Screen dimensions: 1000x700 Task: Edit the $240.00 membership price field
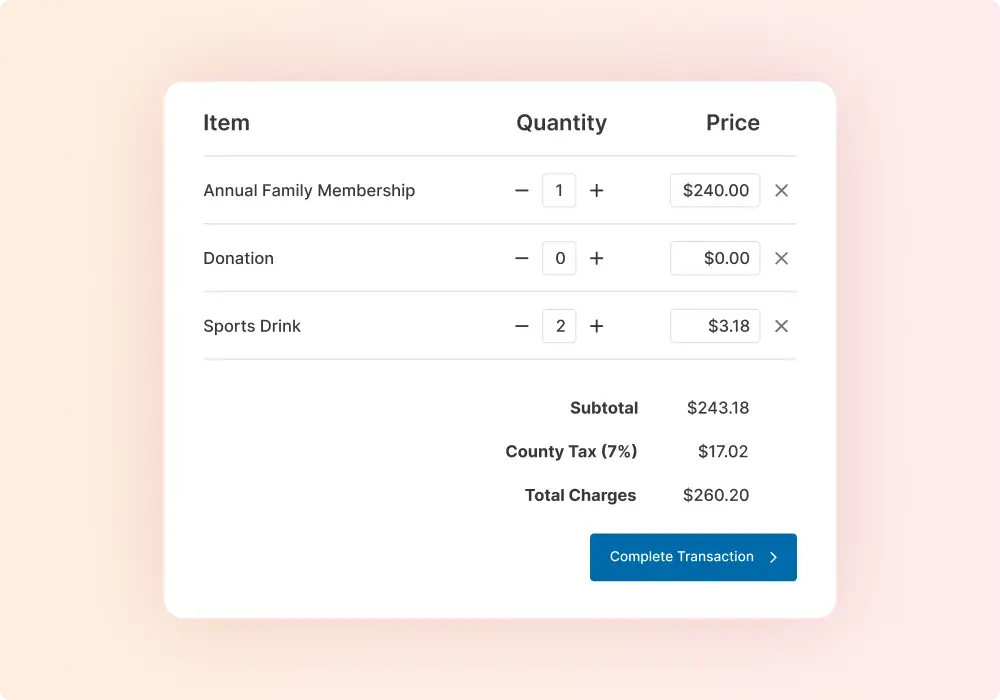[715, 190]
